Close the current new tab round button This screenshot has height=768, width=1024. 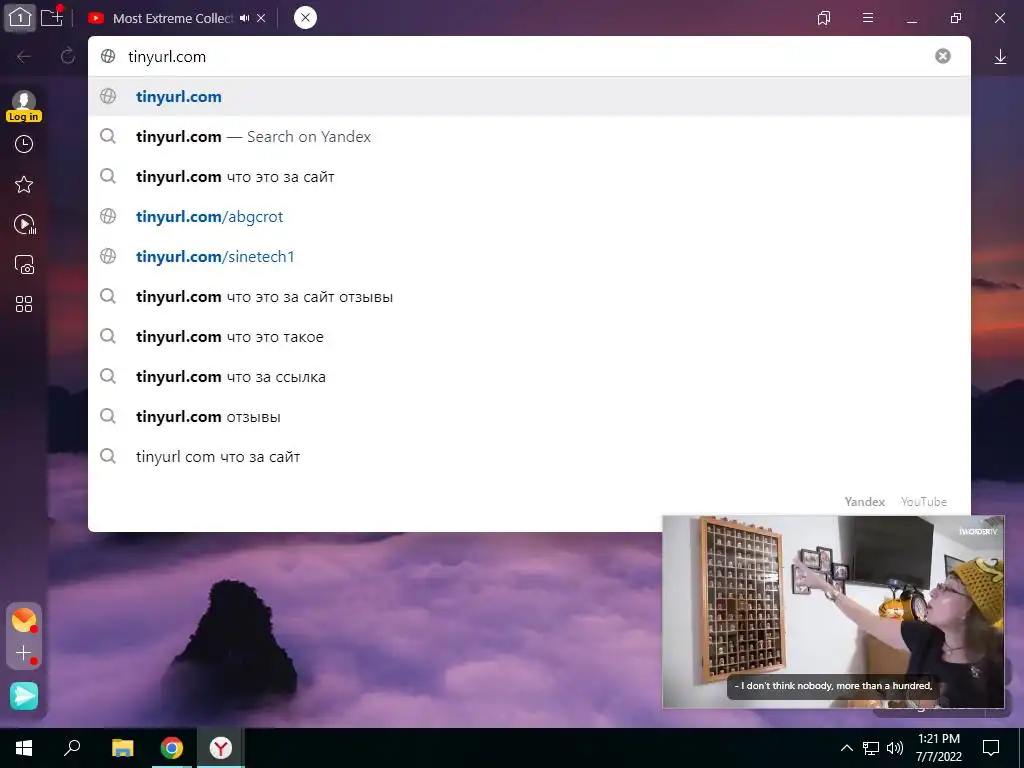point(305,18)
